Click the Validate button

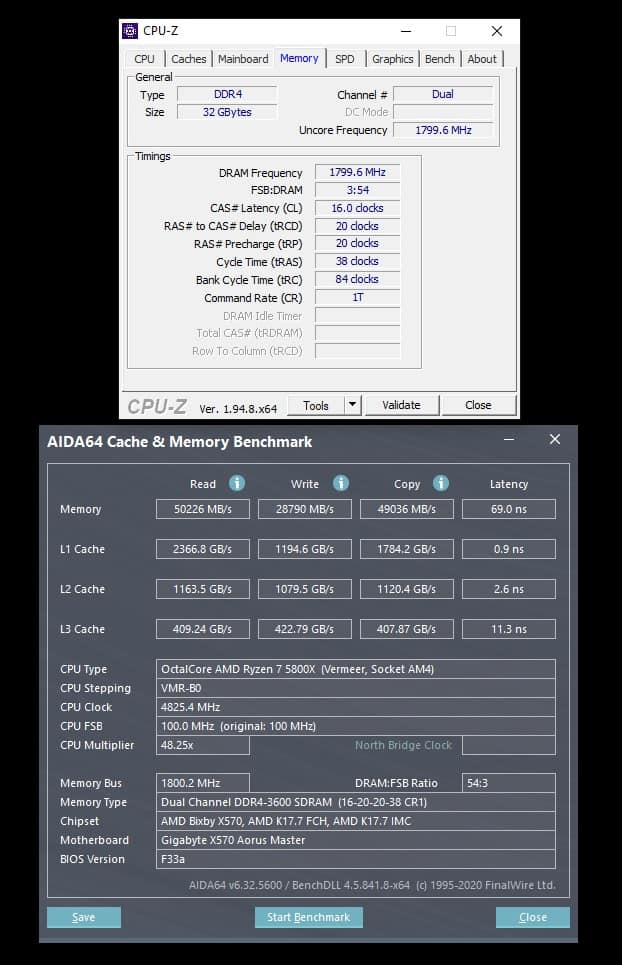(x=402, y=405)
